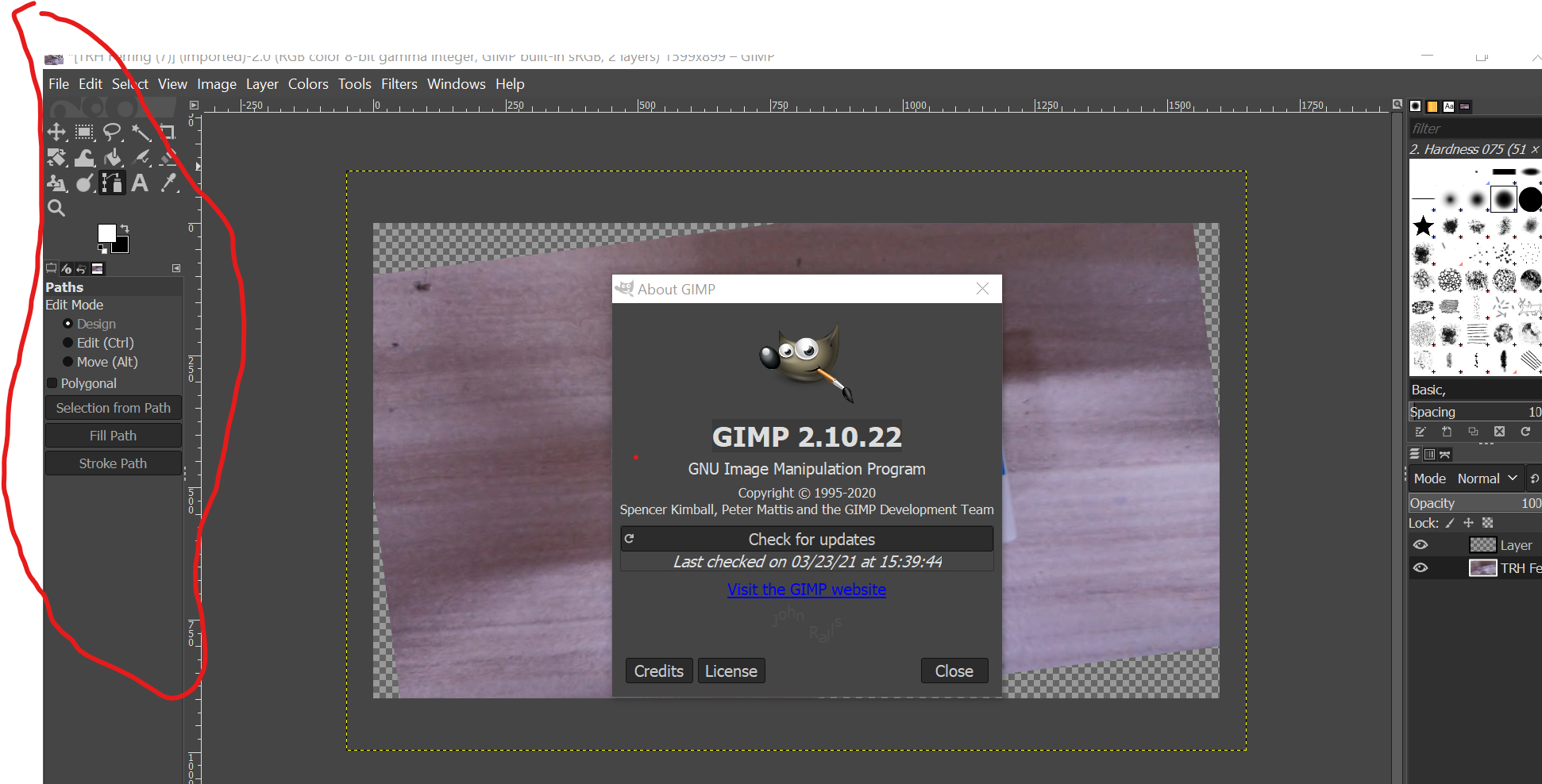1542x784 pixels.
Task: Toggle visibility of the TRH layer
Action: click(1421, 568)
